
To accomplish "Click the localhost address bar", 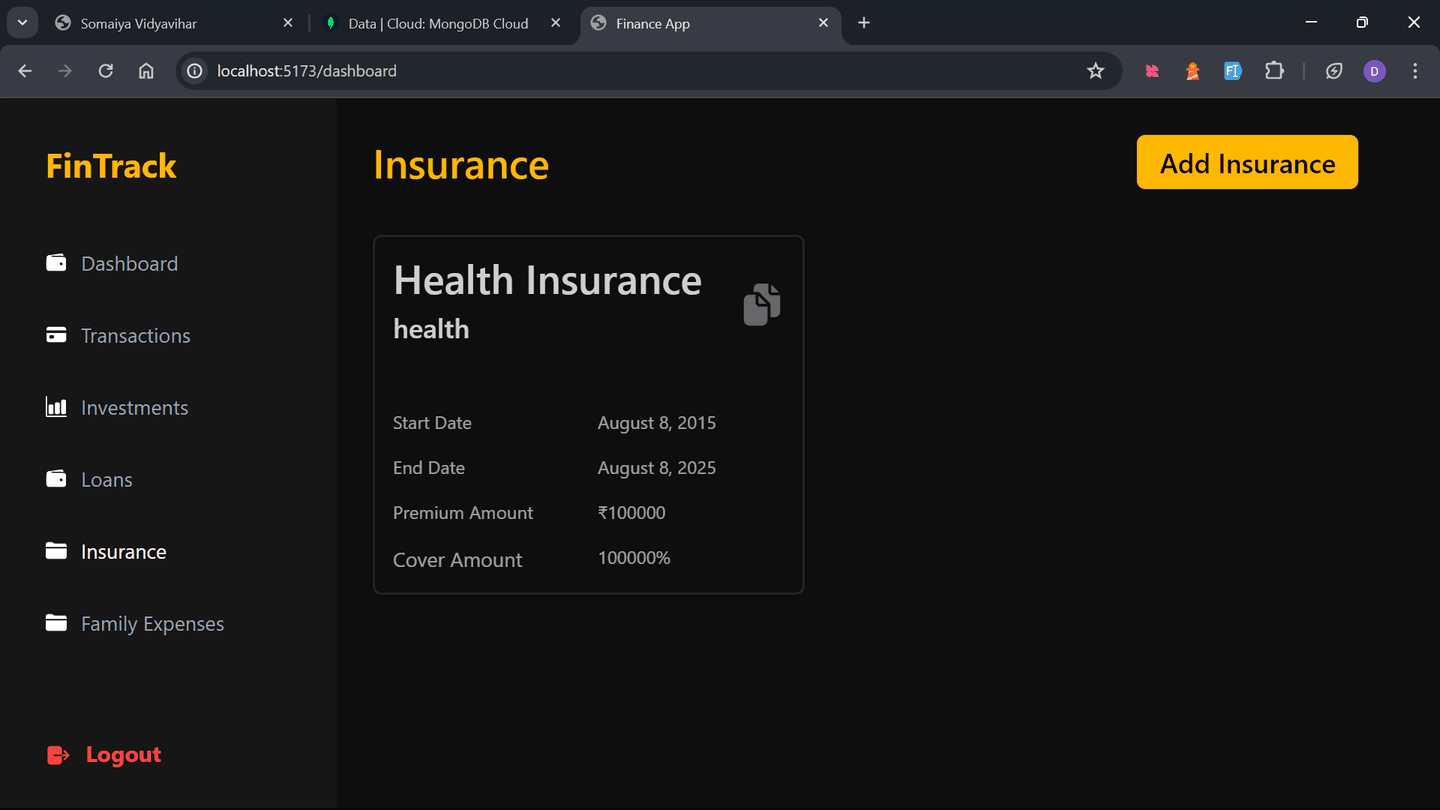I will [x=650, y=71].
